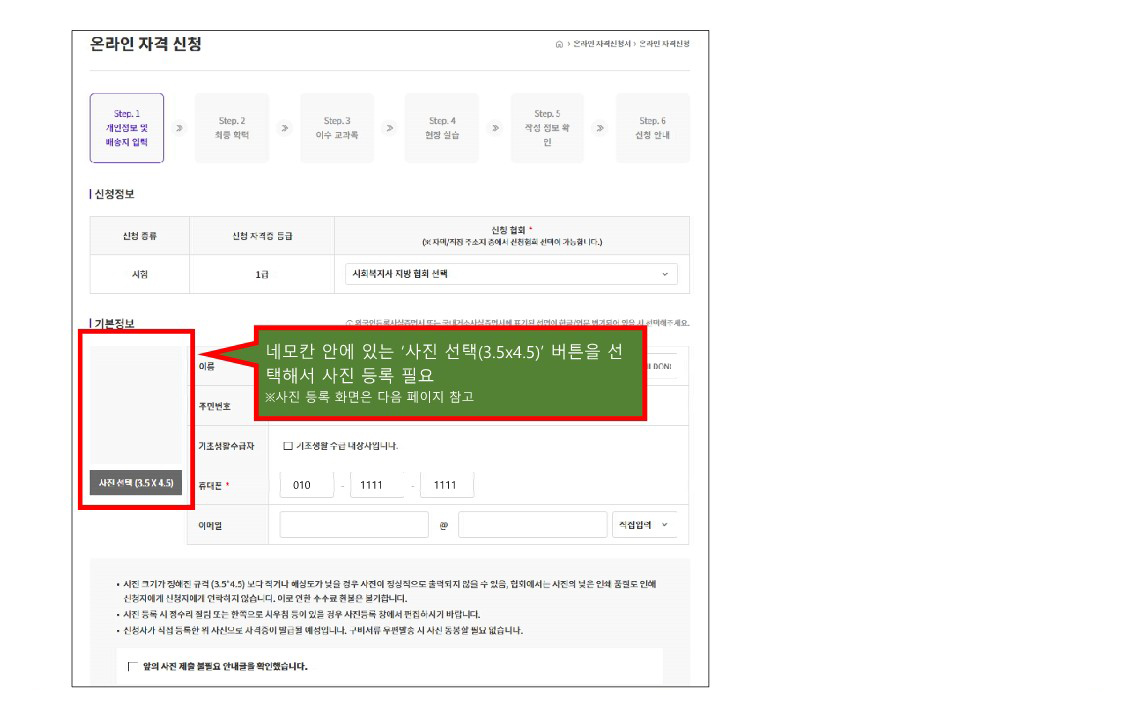Click the phone prefix field showing 010
This screenshot has width=1123, height=718.
[x=307, y=485]
